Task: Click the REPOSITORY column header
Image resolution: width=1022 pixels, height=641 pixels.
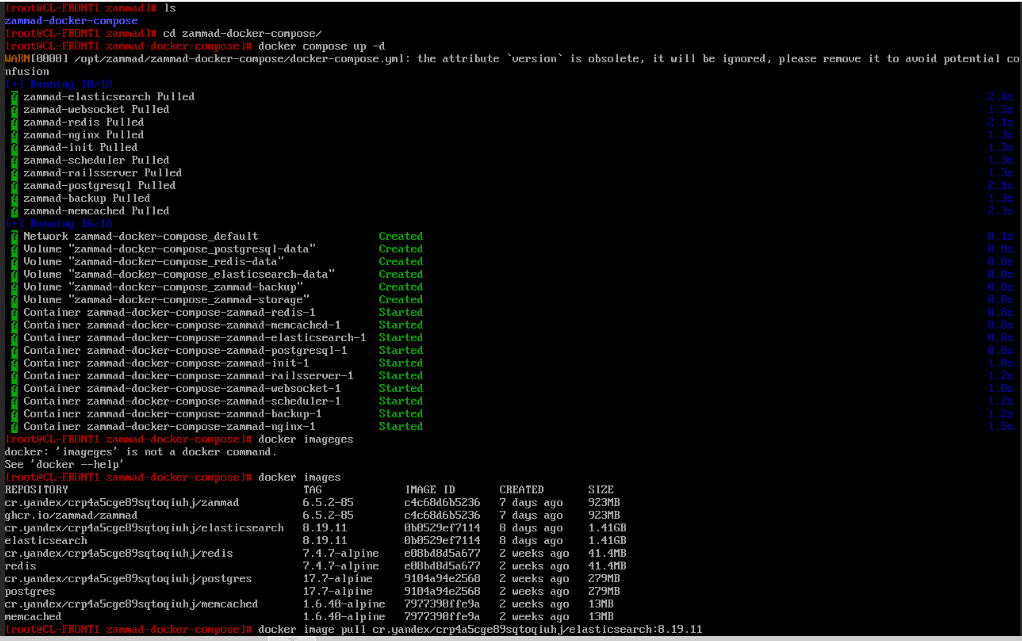Action: click(x=36, y=490)
